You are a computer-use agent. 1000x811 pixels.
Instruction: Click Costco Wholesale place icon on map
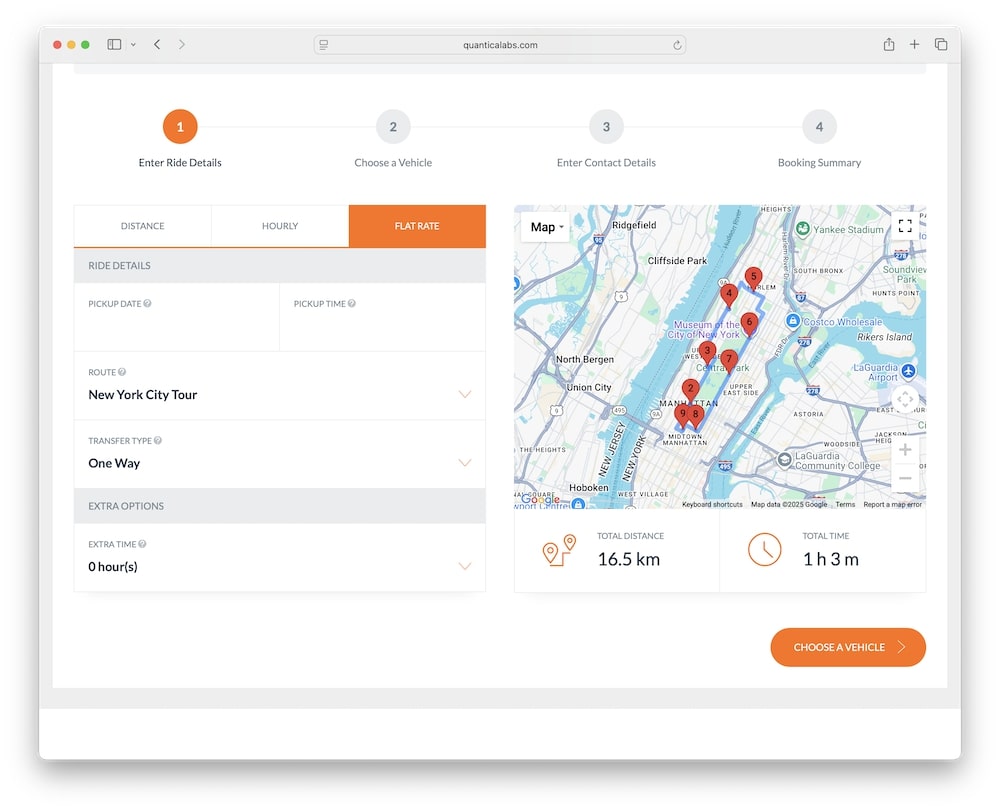(x=793, y=320)
